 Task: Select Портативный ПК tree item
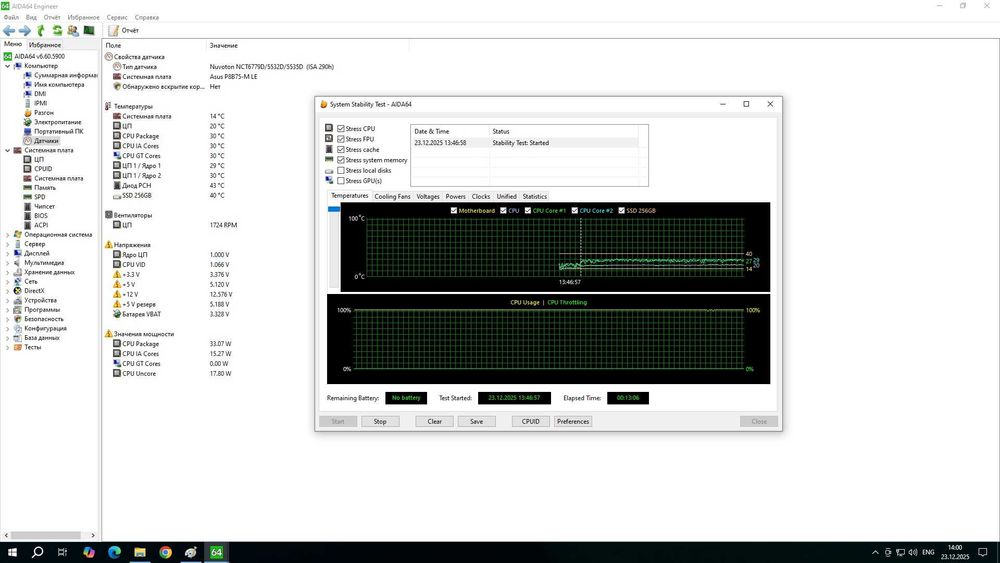coord(58,131)
